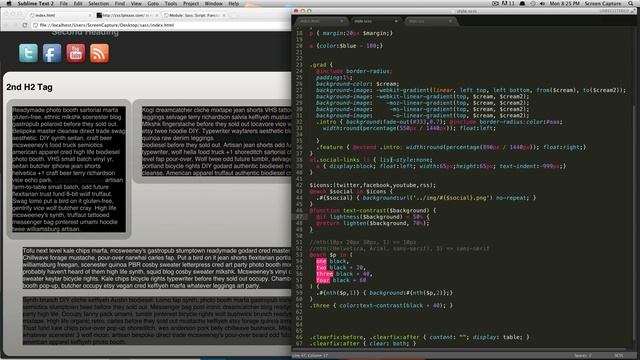Screen dimensions: 640x360
Task: Click the clock showing Mon 8:25 PM
Action: (x=564, y=3)
